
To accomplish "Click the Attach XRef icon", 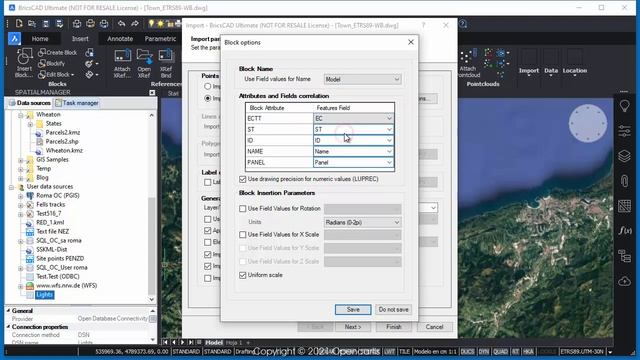I will click(x=122, y=63).
